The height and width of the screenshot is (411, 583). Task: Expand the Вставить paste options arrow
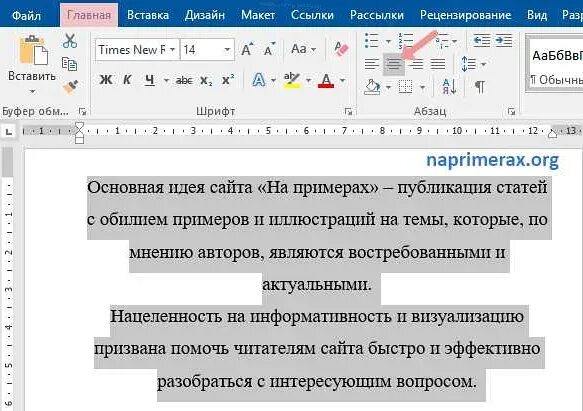pyautogui.click(x=32, y=91)
